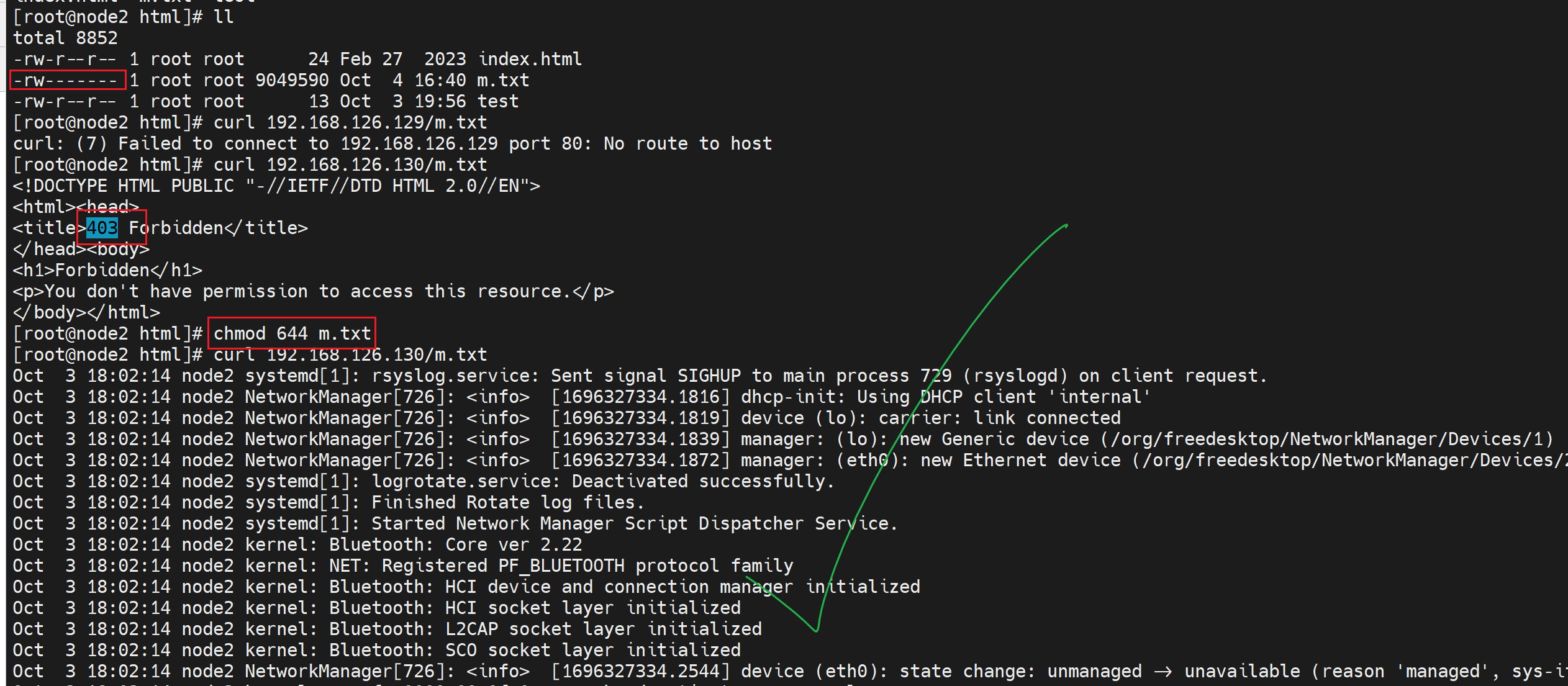Click the chmod 644 m.txt command
Viewport: 1568px width, 686px height.
(292, 334)
